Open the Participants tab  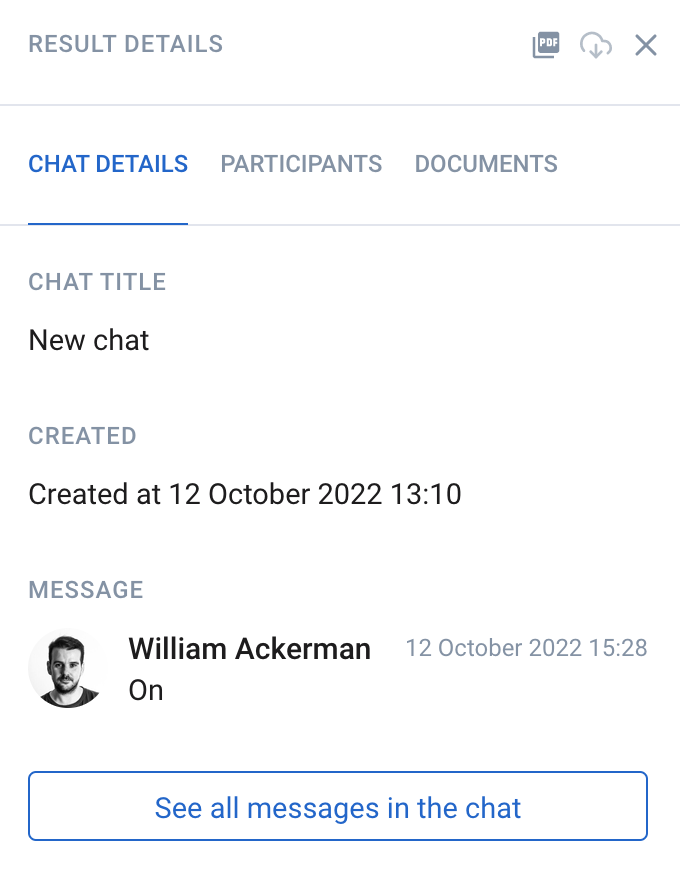click(x=301, y=164)
